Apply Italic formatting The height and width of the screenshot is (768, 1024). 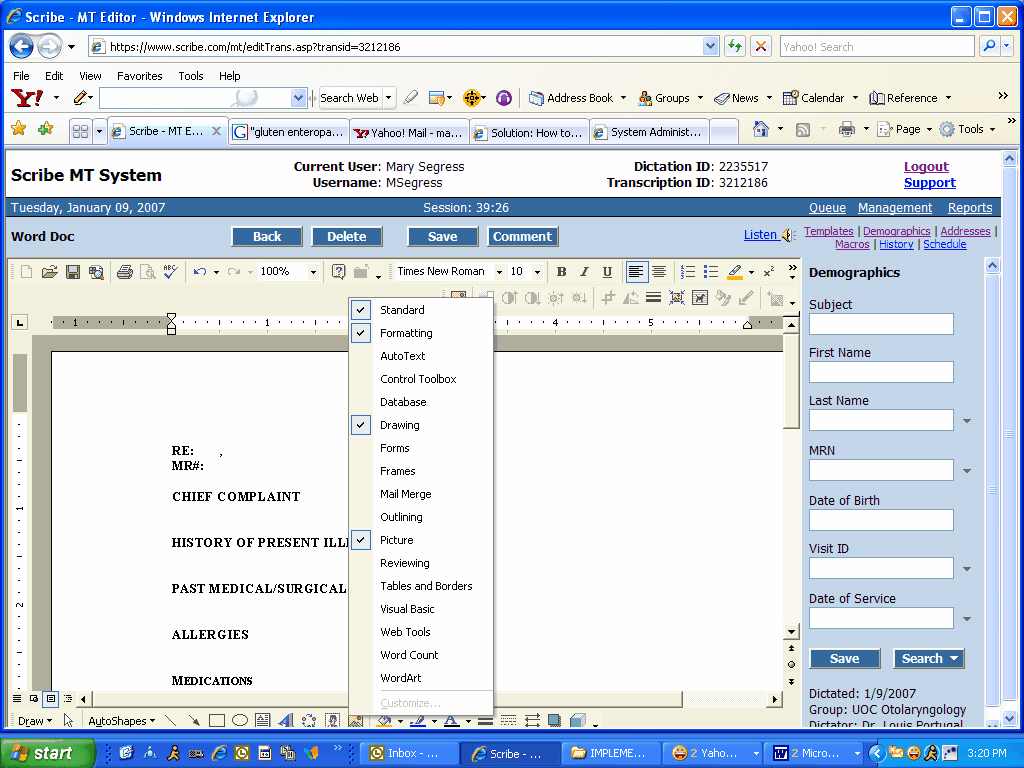click(584, 272)
